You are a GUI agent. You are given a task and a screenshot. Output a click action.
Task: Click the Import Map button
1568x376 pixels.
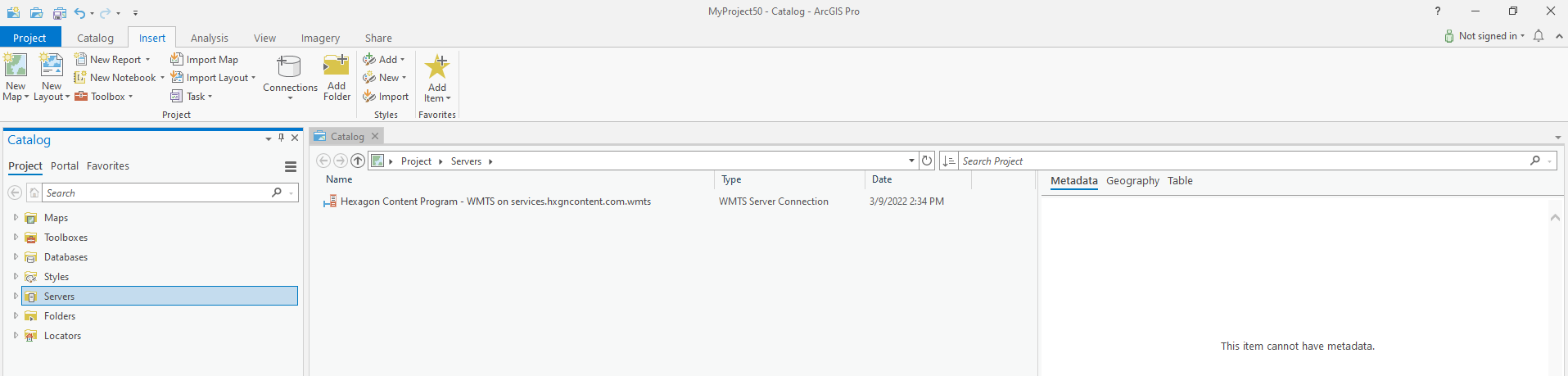pyautogui.click(x=205, y=60)
